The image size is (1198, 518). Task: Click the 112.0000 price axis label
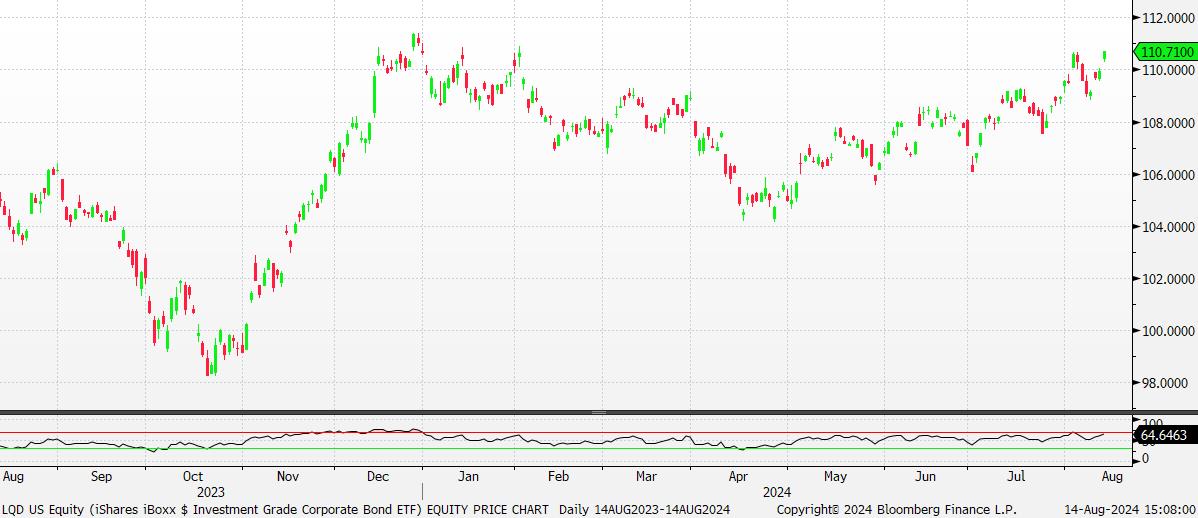[1166, 18]
